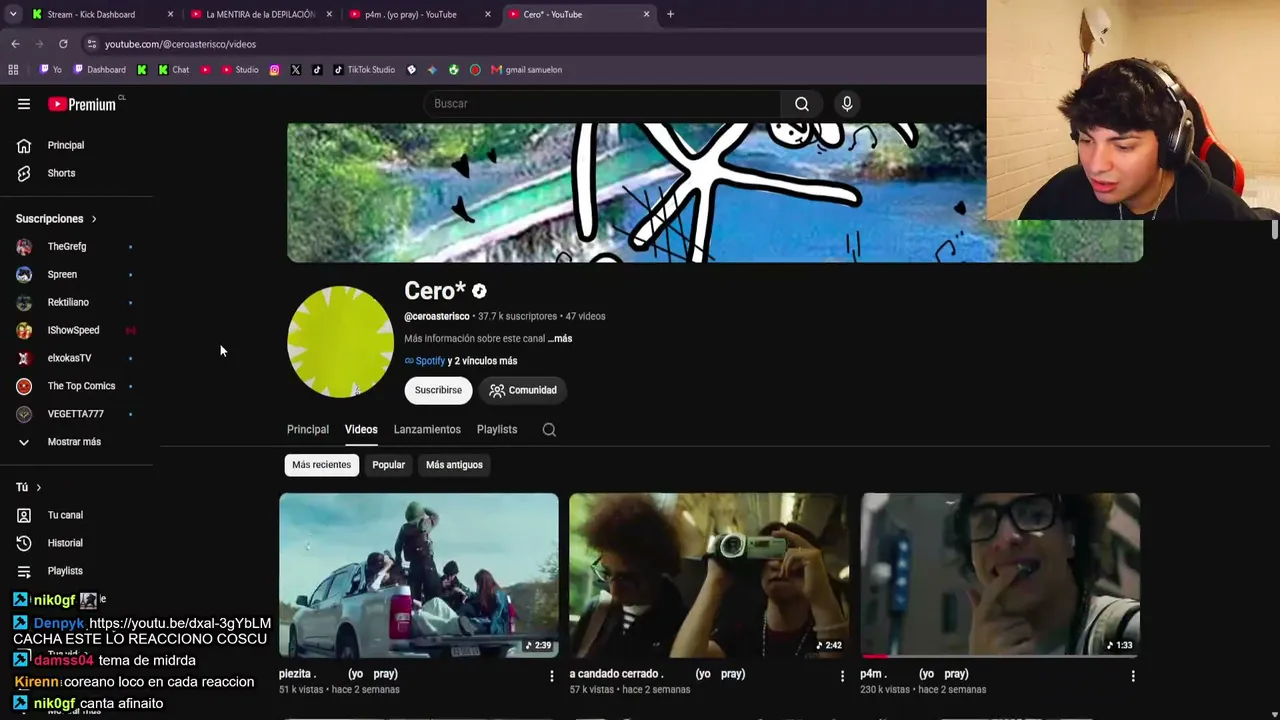This screenshot has width=1280, height=720.
Task: Close the p4m . (yo pray) tab
Action: pos(488,14)
